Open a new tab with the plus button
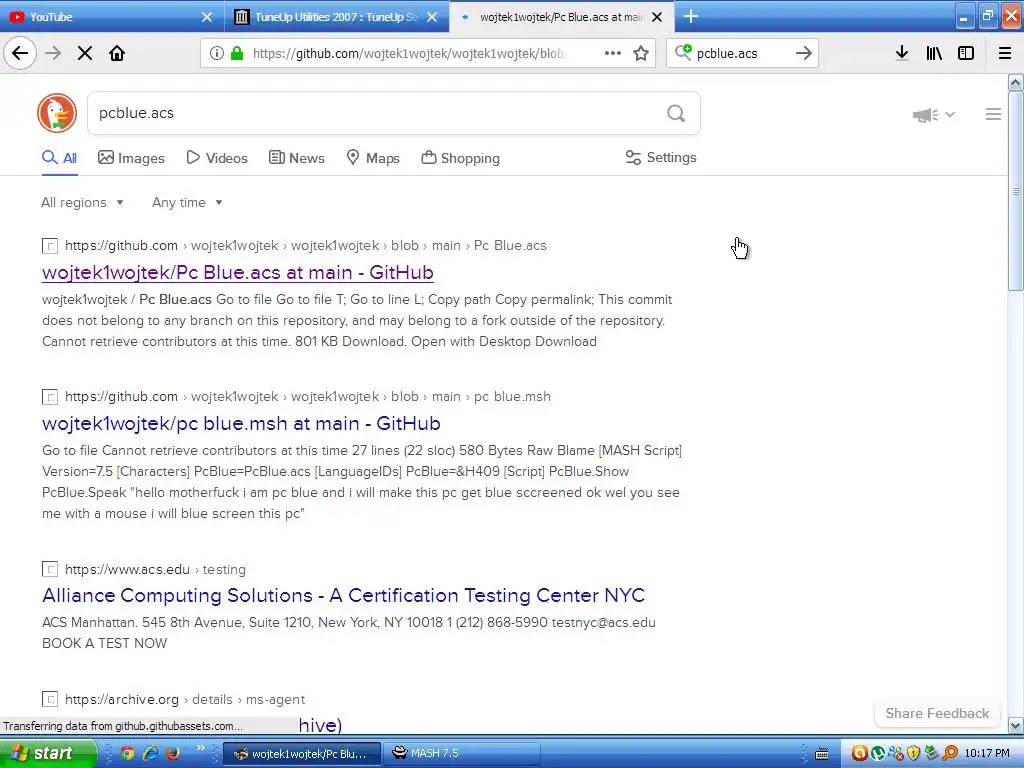 pos(691,16)
